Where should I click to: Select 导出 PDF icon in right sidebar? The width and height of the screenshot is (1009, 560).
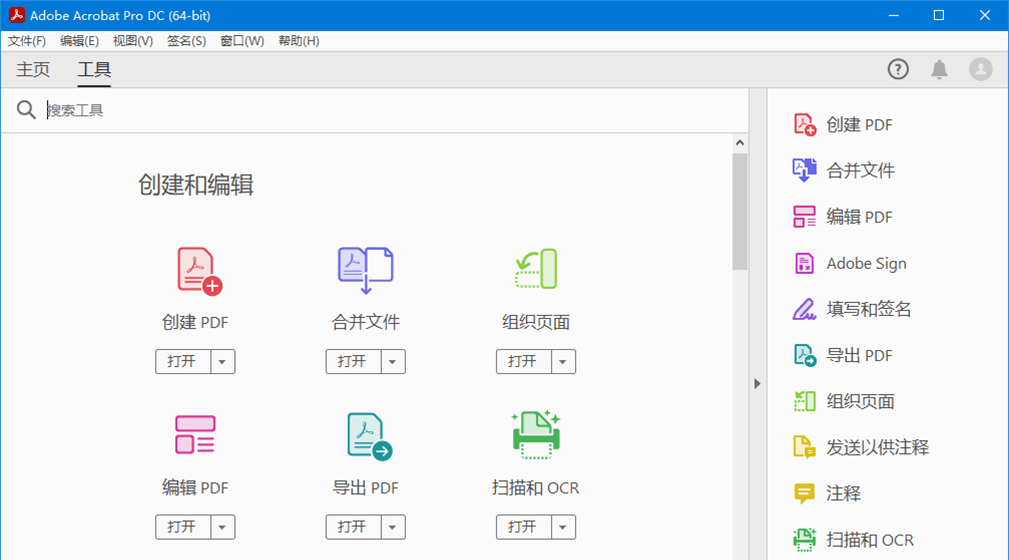805,355
